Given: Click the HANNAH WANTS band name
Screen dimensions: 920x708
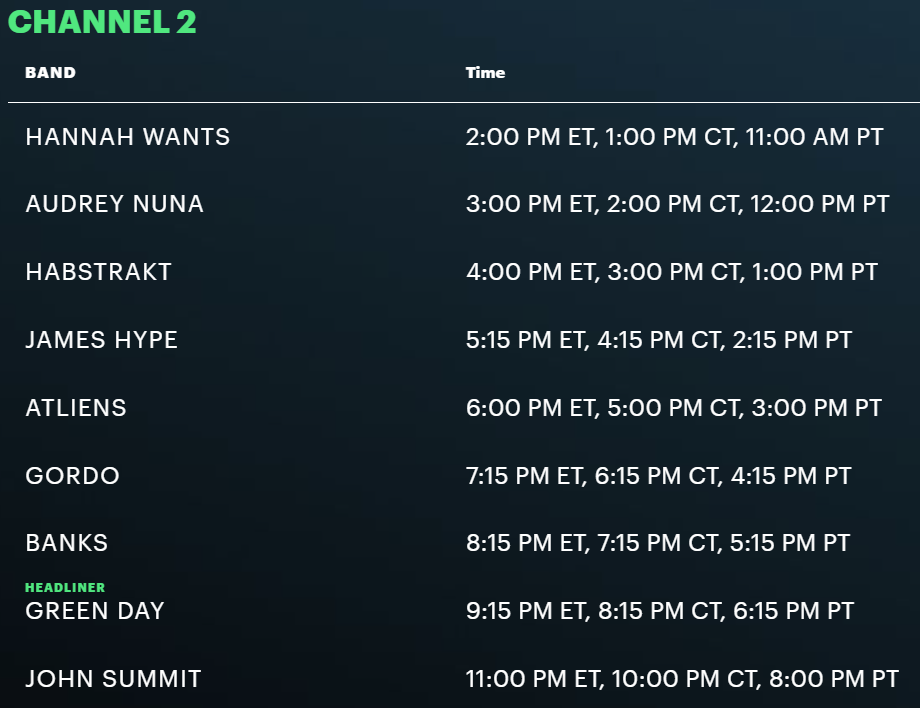Looking at the screenshot, I should [128, 137].
